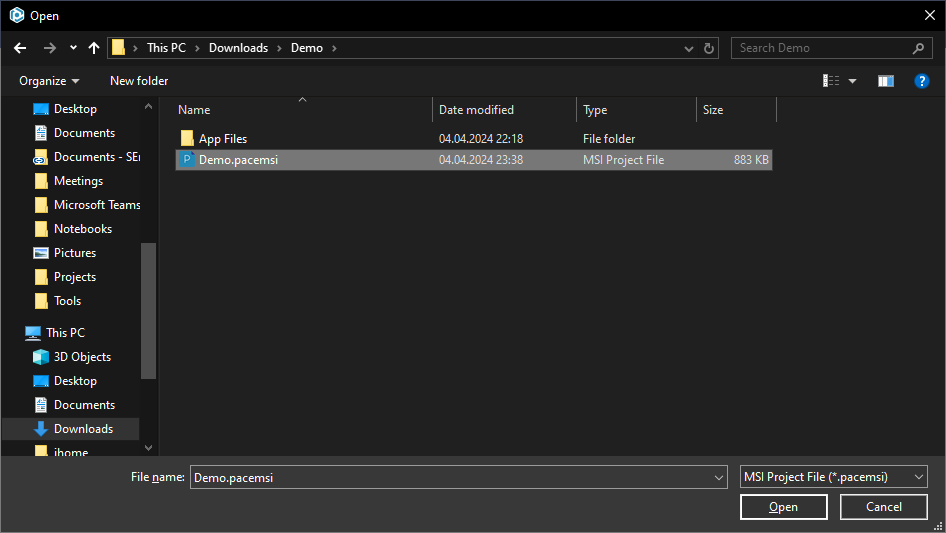Click the 3D Objects cube icon
The height and width of the screenshot is (533, 946).
coord(41,357)
